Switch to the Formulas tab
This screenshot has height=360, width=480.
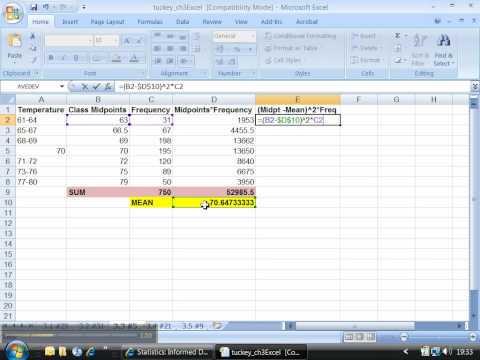[x=150, y=22]
